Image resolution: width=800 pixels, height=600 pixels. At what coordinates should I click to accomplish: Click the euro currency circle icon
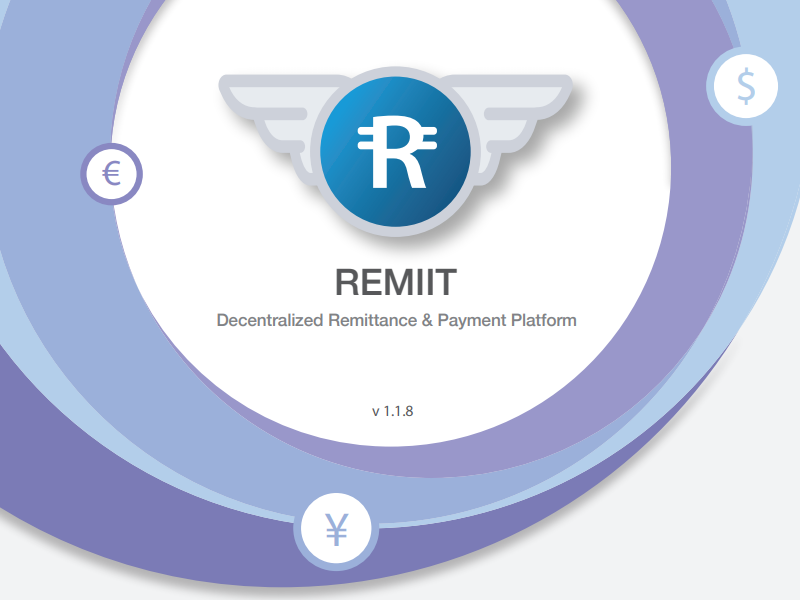coord(111,174)
